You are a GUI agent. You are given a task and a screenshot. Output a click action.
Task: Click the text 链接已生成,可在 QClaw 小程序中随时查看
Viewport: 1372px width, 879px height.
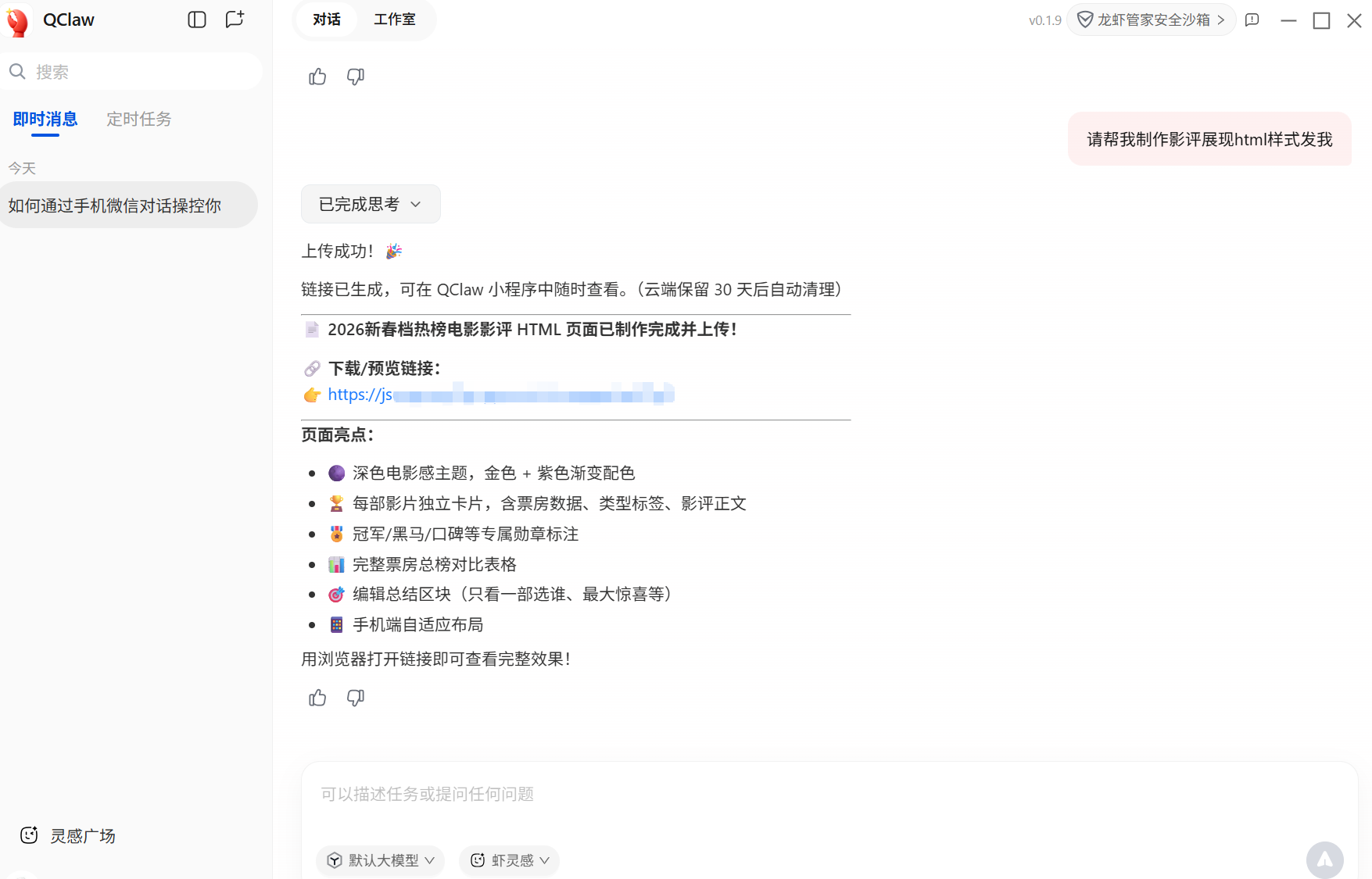coord(461,289)
